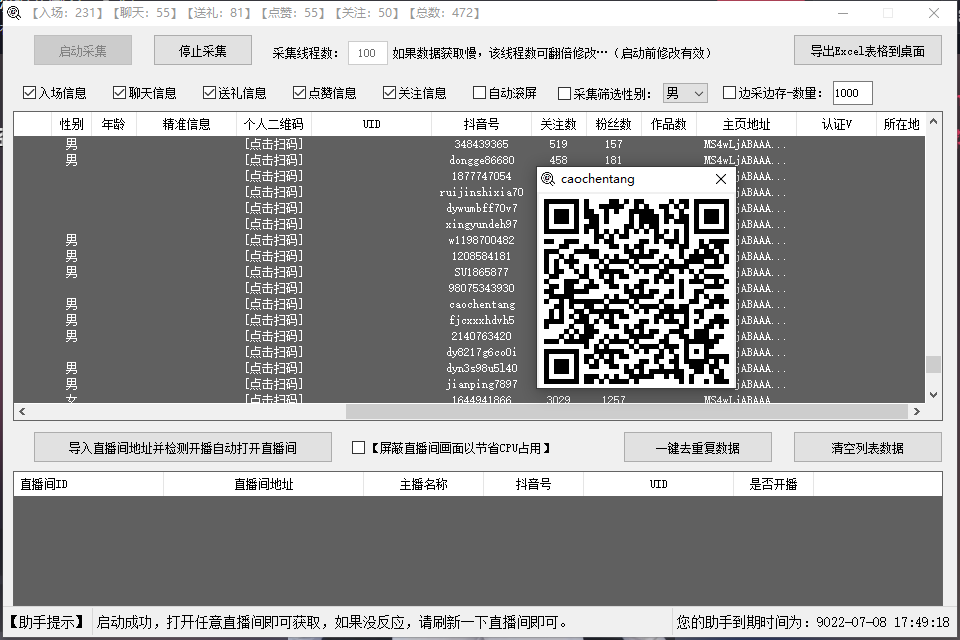The height and width of the screenshot is (640, 960).
Task: Click the 个人二维码 column header
Action: point(274,124)
